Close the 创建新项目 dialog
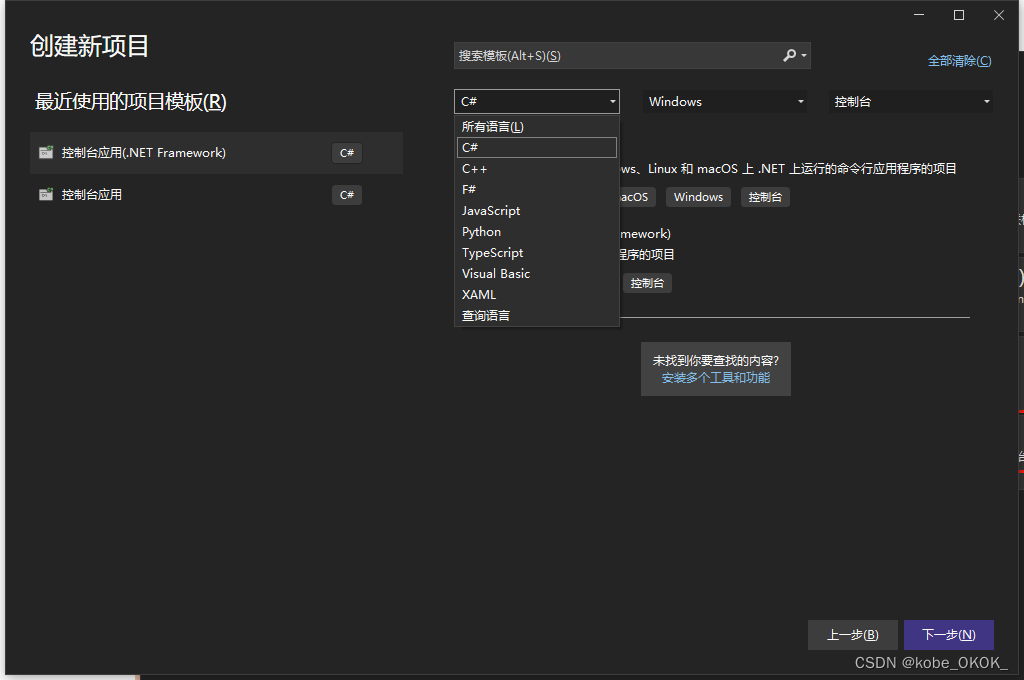 [x=999, y=15]
